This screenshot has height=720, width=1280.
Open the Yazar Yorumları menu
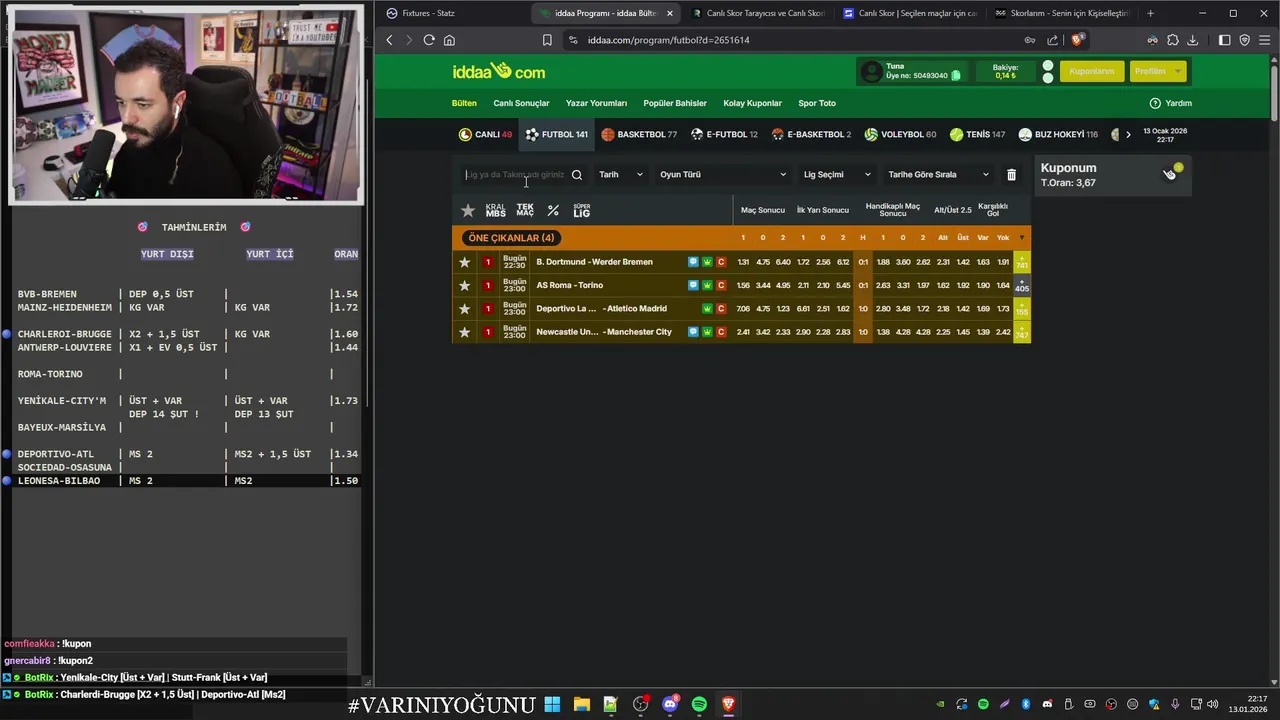[x=596, y=103]
